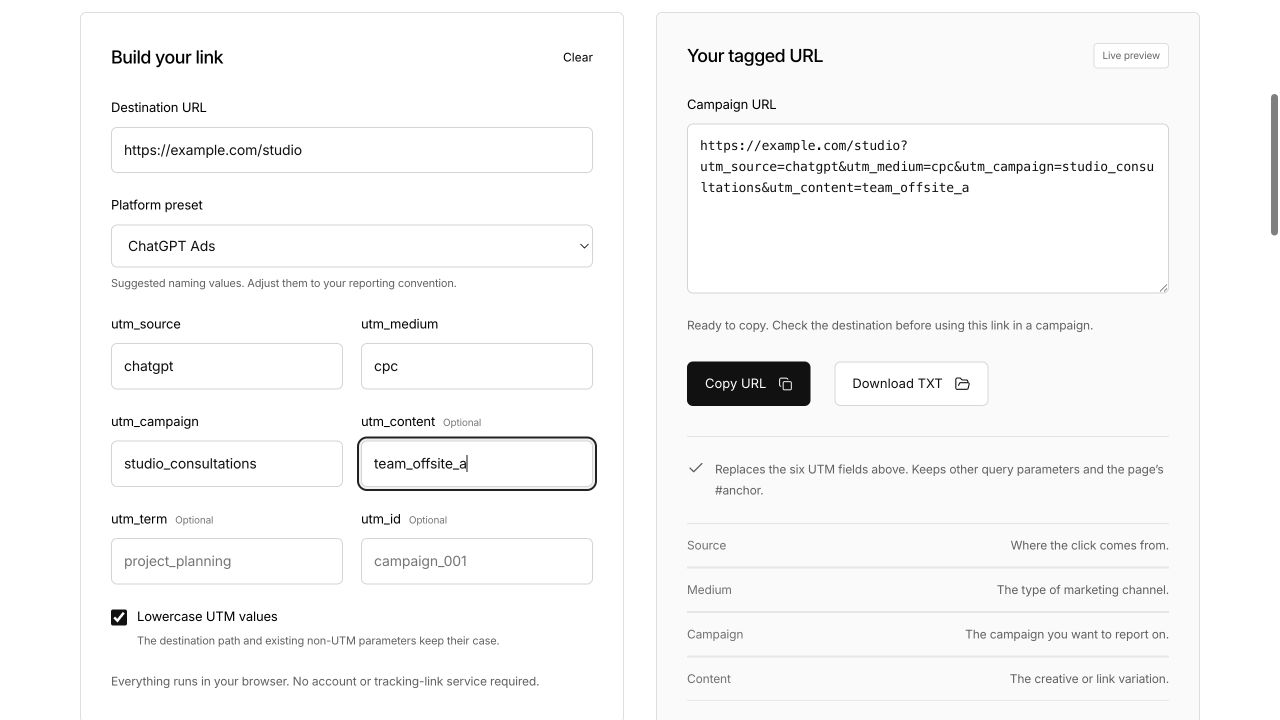The image size is (1280, 720).
Task: Click the 'Where the click comes from.' text
Action: coord(1089,546)
